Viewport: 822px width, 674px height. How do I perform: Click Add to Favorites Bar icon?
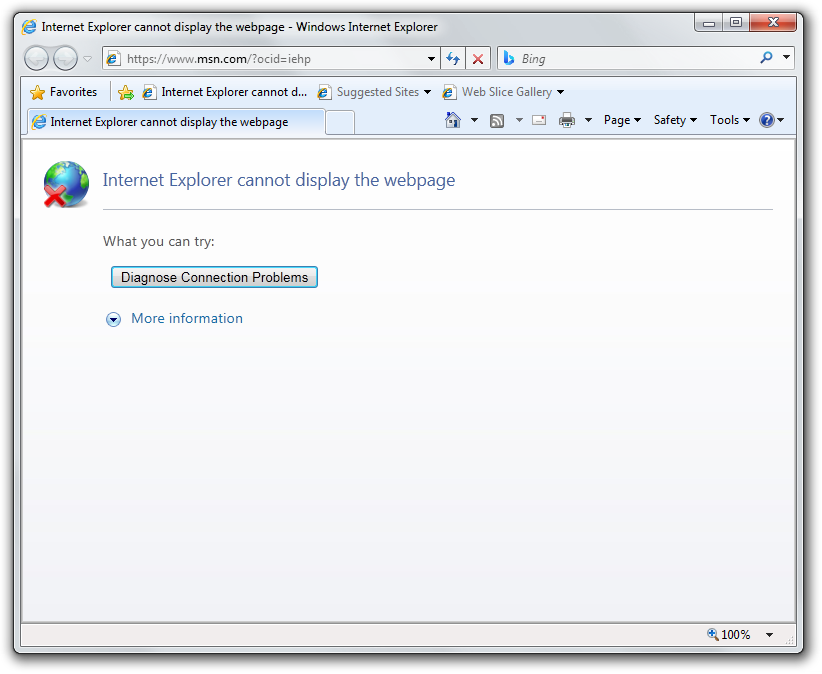(126, 93)
